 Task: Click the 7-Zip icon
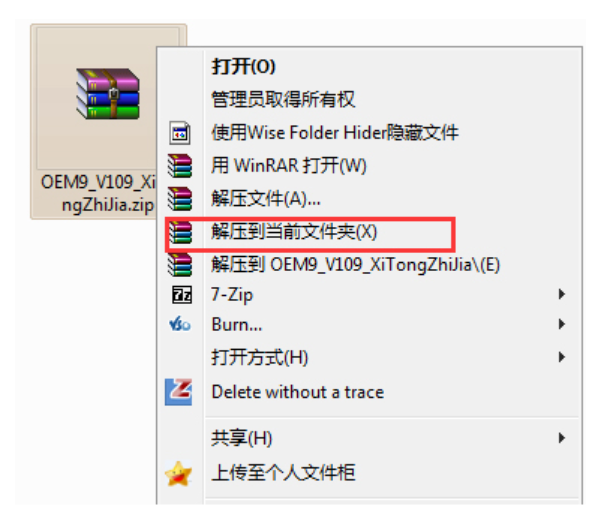pyautogui.click(x=182, y=295)
